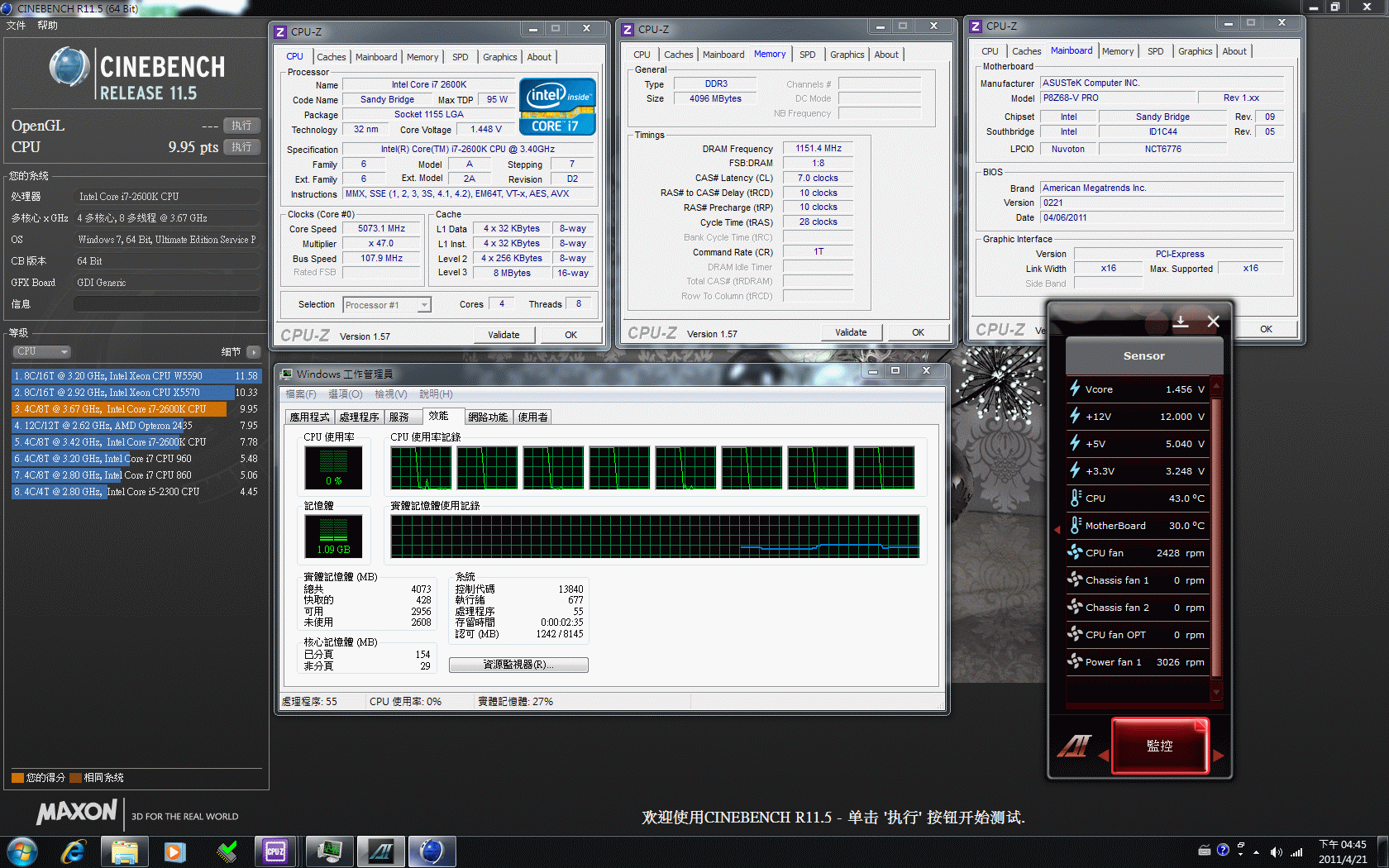The image size is (1389, 868).
Task: Click OK in the i7 2600K CPU-Z window
Action: pos(571,335)
